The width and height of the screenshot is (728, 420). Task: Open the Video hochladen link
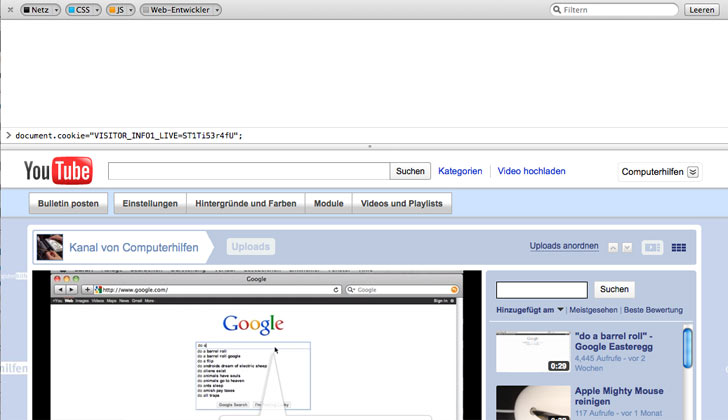[531, 171]
